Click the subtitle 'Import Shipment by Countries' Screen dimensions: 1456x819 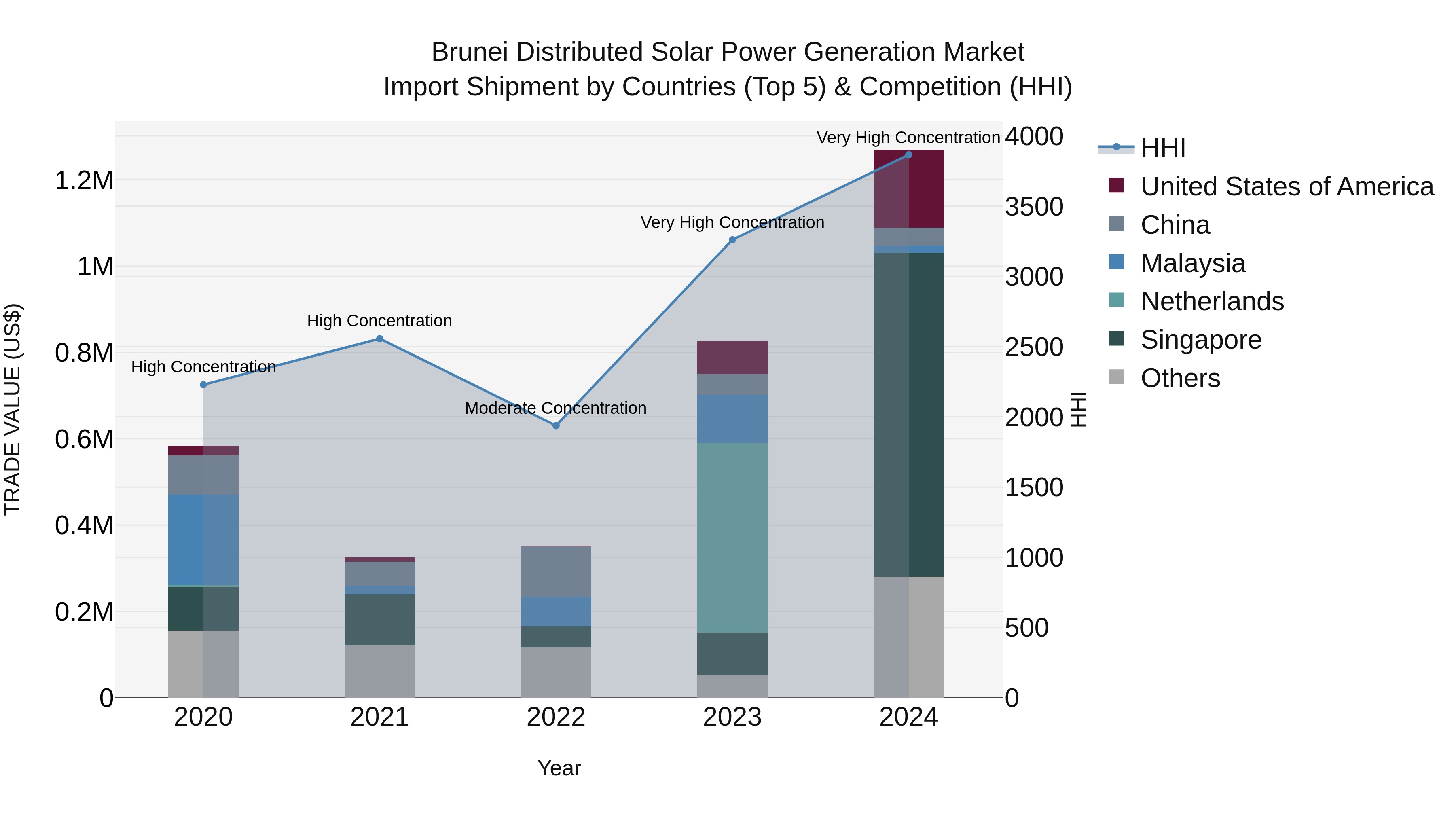(728, 87)
